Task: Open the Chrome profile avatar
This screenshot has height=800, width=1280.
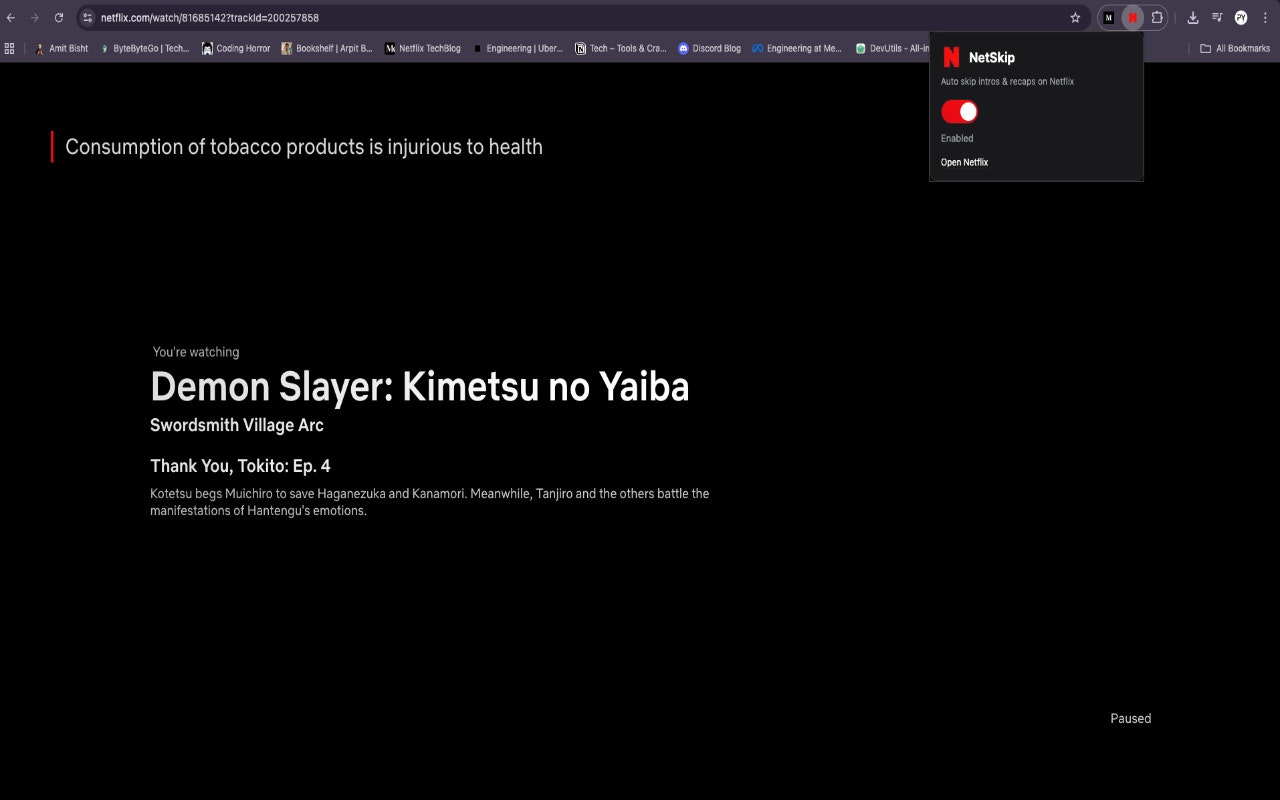Action: 1241,18
